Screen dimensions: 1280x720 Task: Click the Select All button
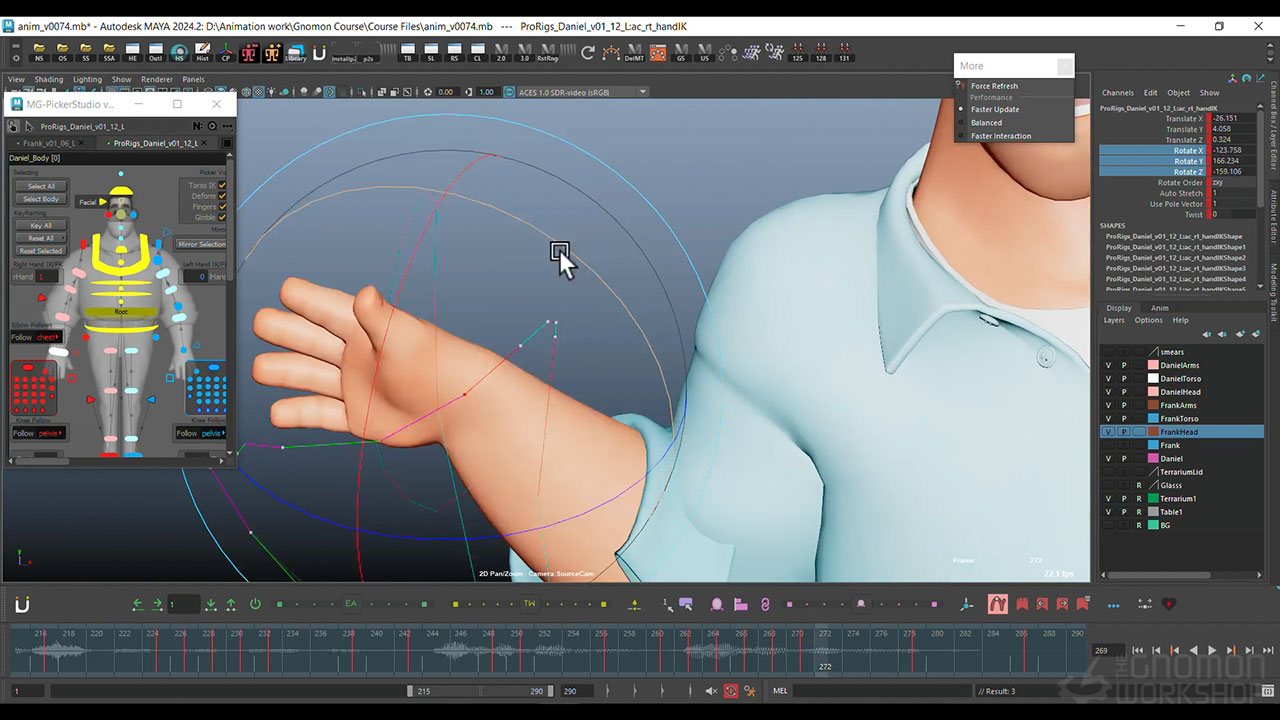click(x=41, y=186)
